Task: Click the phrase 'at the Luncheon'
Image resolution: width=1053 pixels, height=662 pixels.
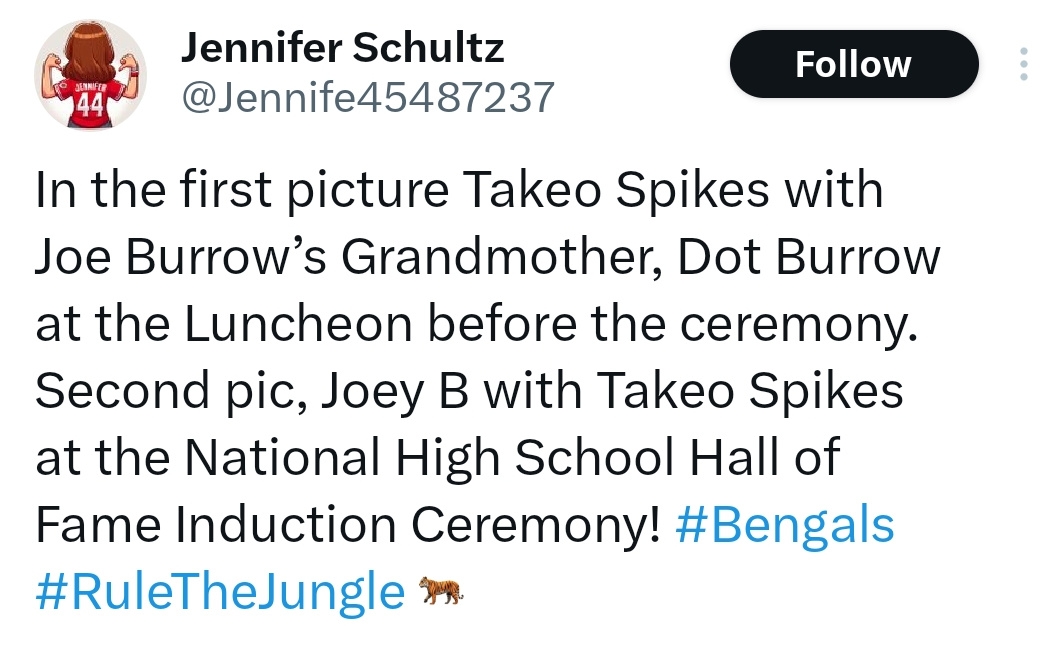Action: [x=224, y=325]
